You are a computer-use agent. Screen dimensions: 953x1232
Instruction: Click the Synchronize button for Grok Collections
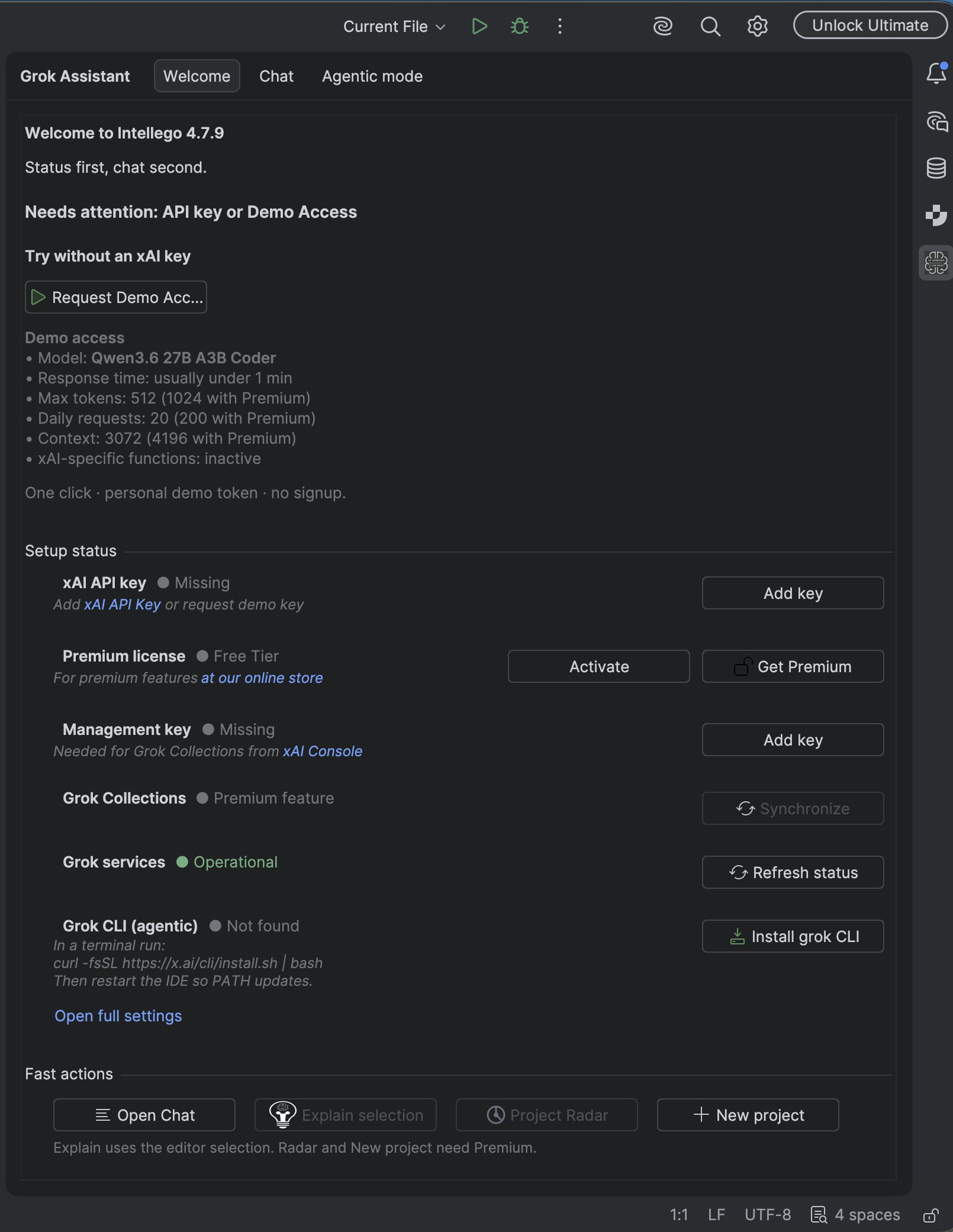point(793,808)
